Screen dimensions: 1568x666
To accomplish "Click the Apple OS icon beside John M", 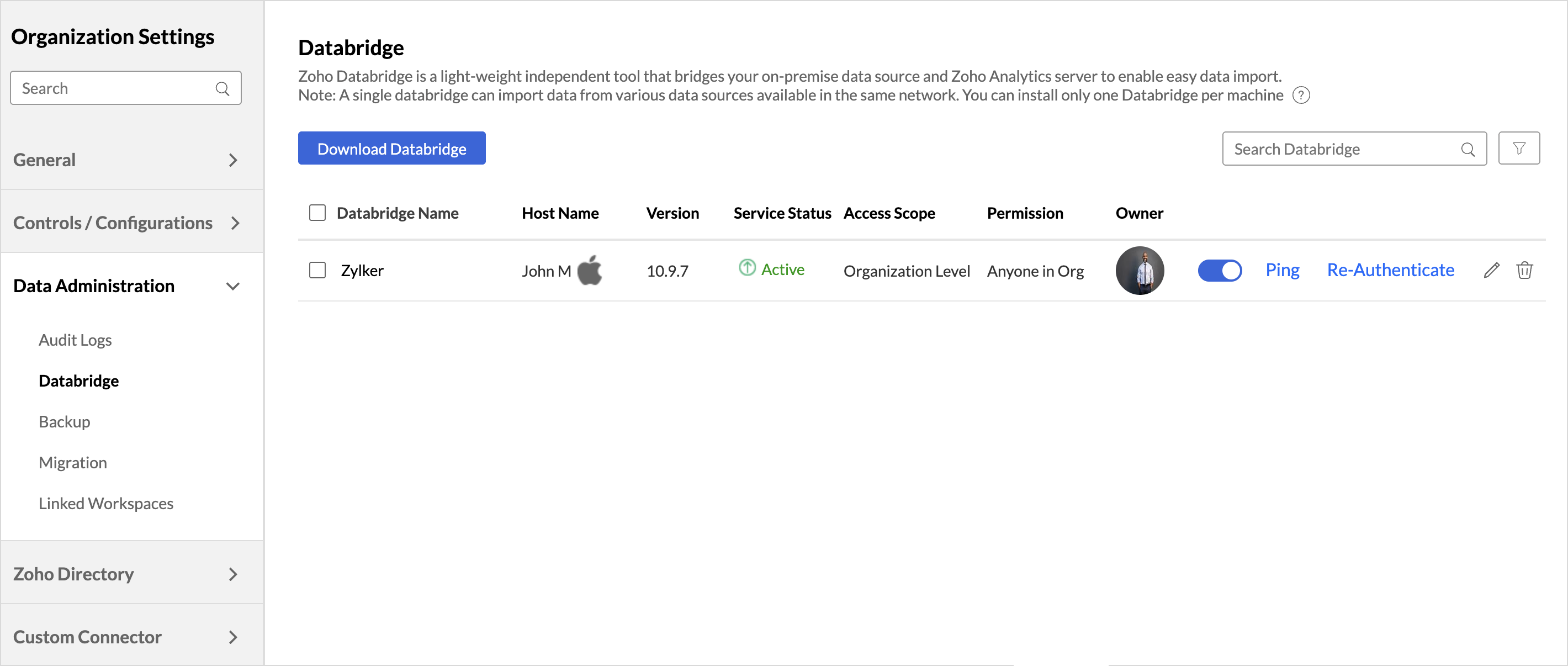I will tap(589, 270).
